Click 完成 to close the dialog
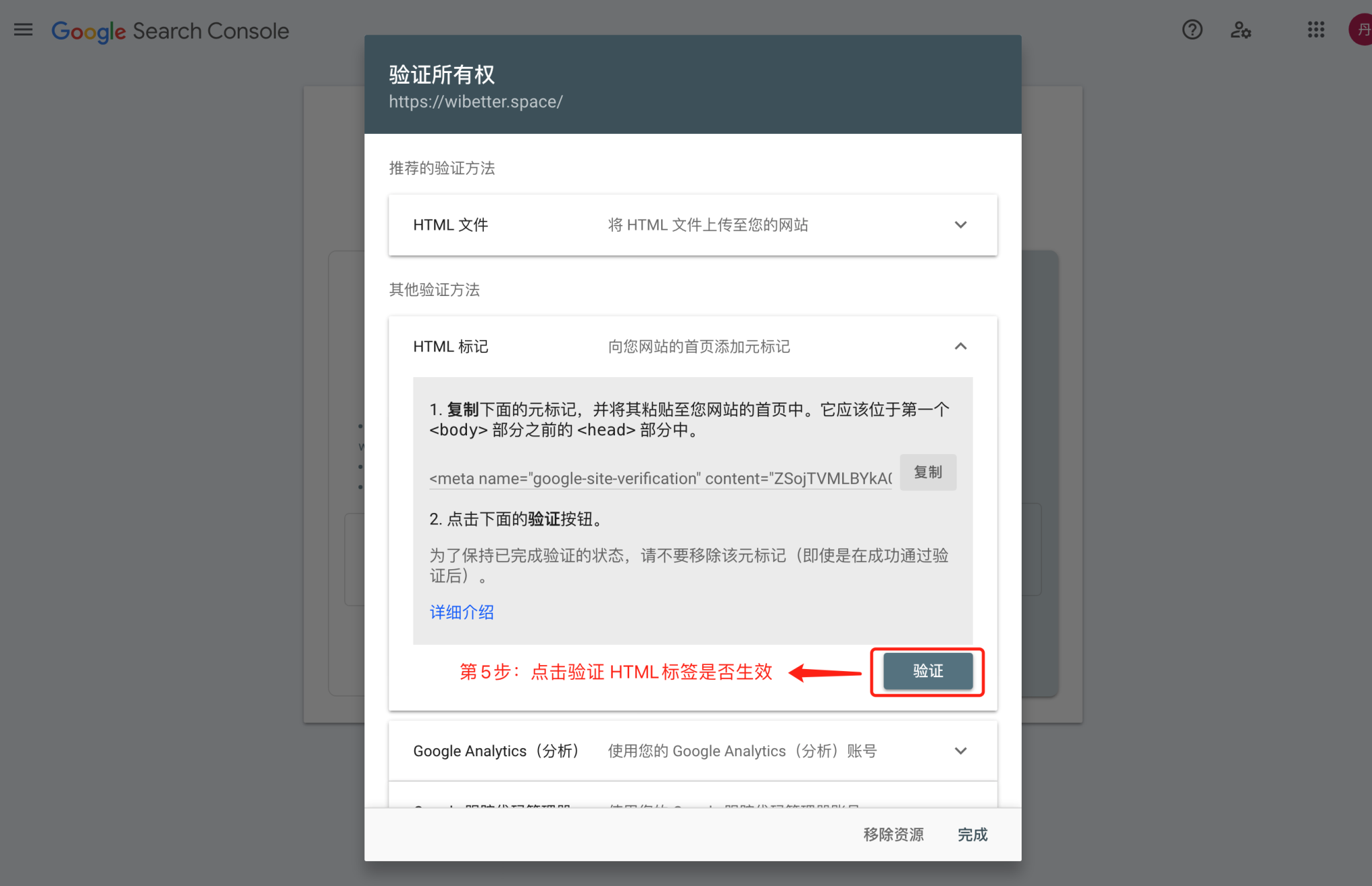 pos(973,834)
